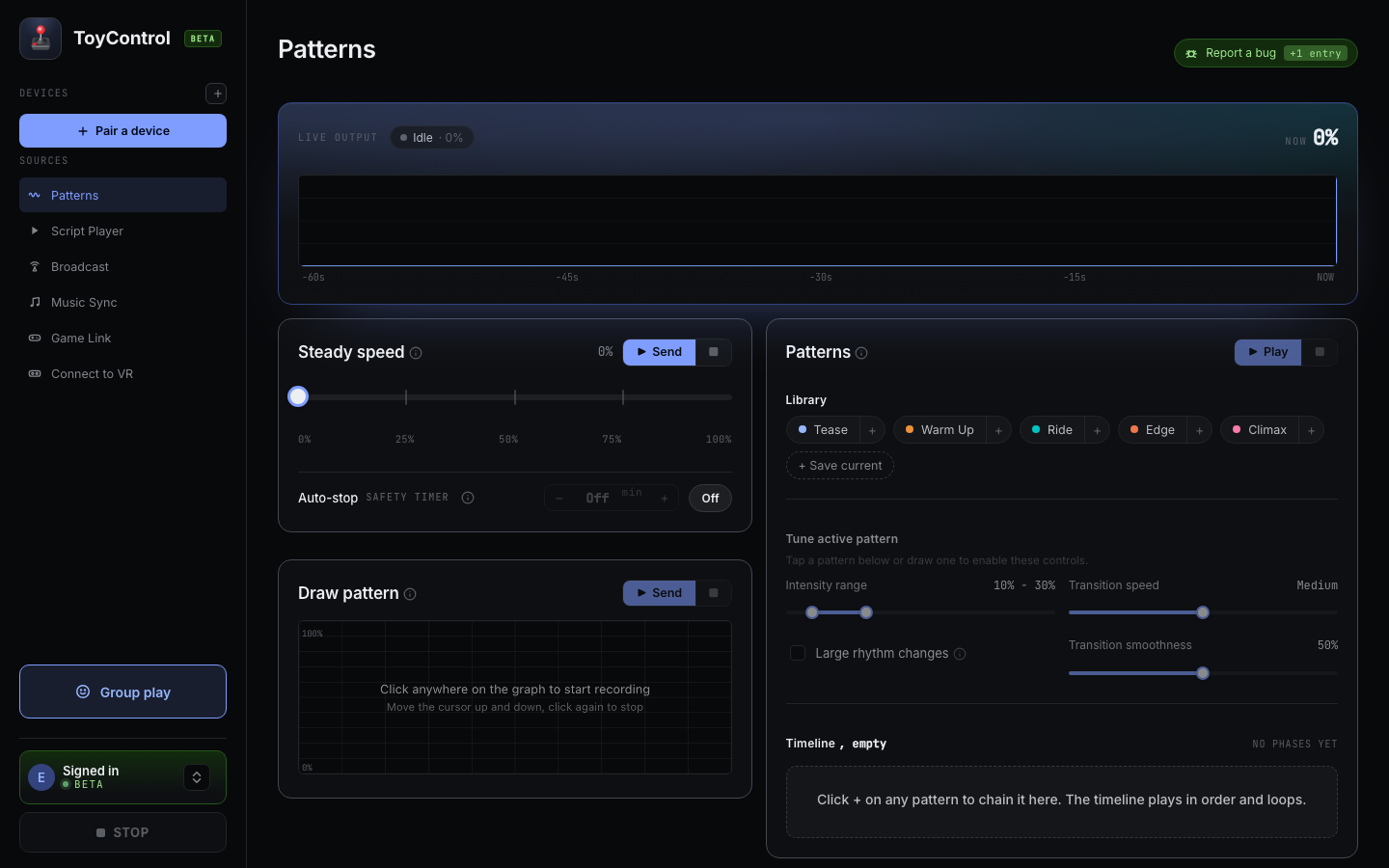Play the selected pattern

point(1267,352)
